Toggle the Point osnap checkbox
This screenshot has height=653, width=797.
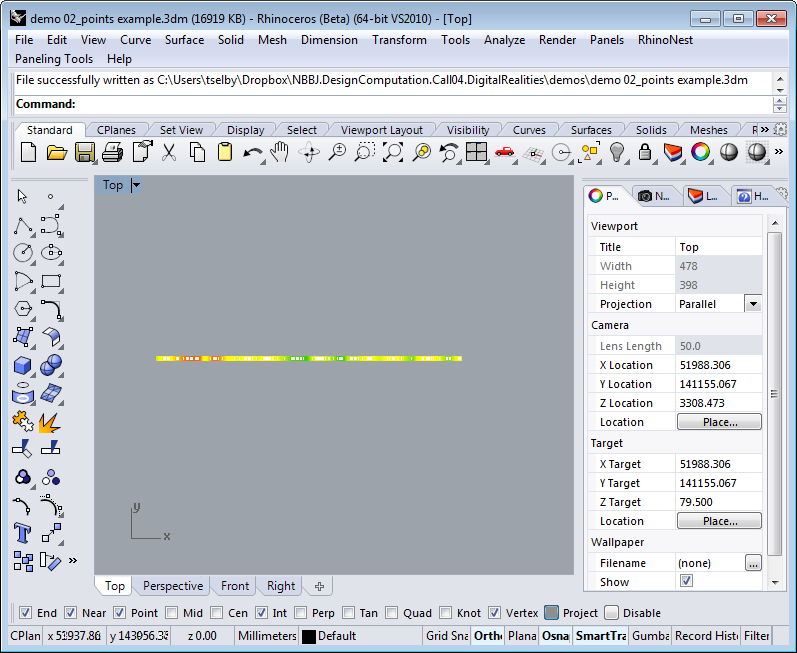coord(119,613)
